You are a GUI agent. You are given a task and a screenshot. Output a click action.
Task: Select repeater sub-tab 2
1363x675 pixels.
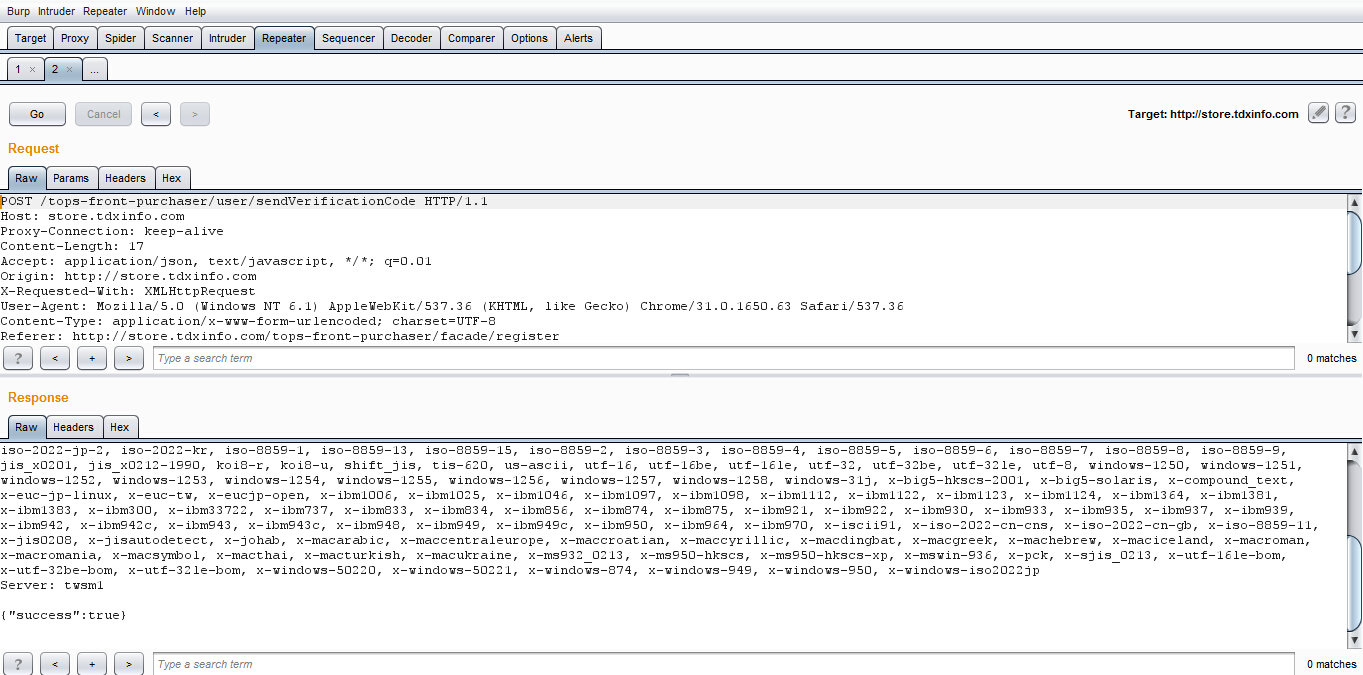coord(55,69)
